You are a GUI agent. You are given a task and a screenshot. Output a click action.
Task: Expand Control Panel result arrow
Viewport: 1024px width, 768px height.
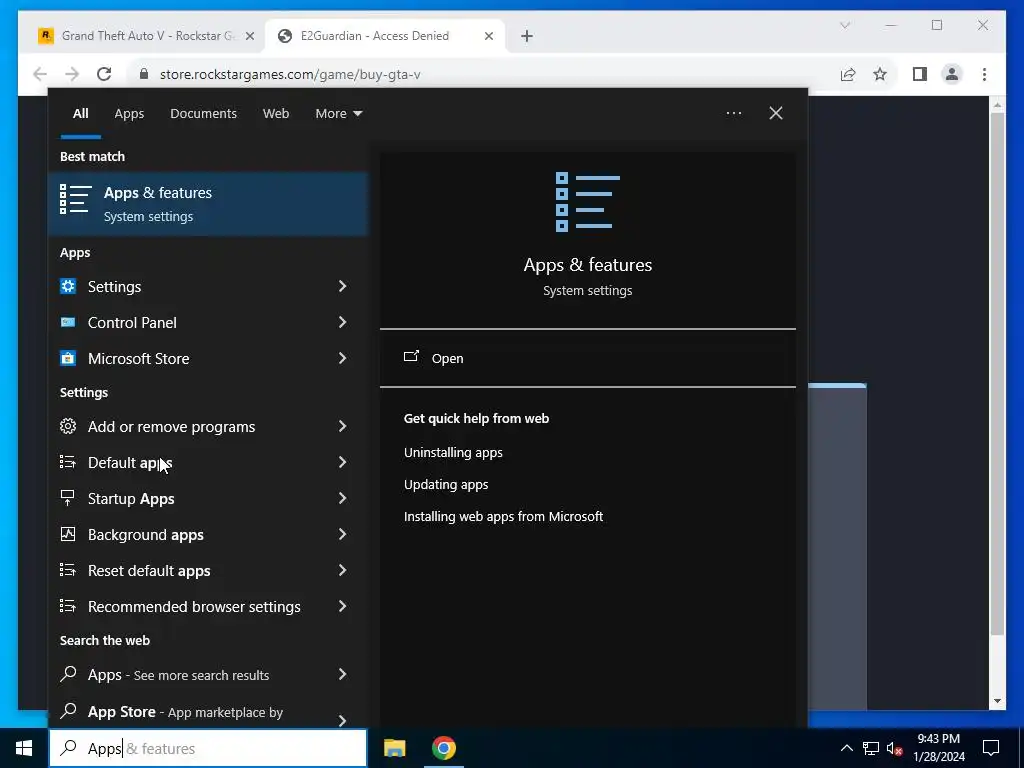(x=342, y=322)
